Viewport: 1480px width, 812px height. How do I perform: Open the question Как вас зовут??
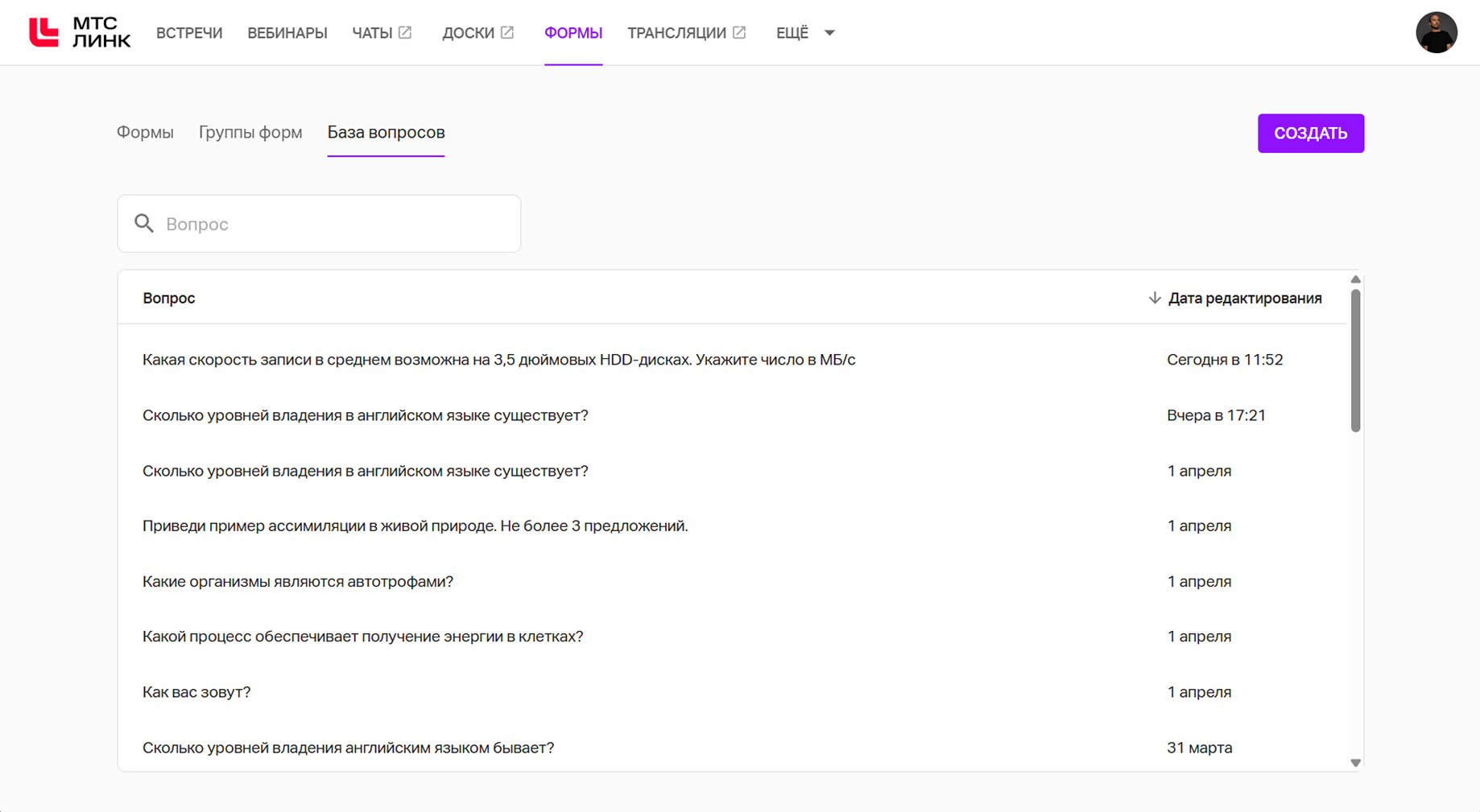pyautogui.click(x=732, y=692)
